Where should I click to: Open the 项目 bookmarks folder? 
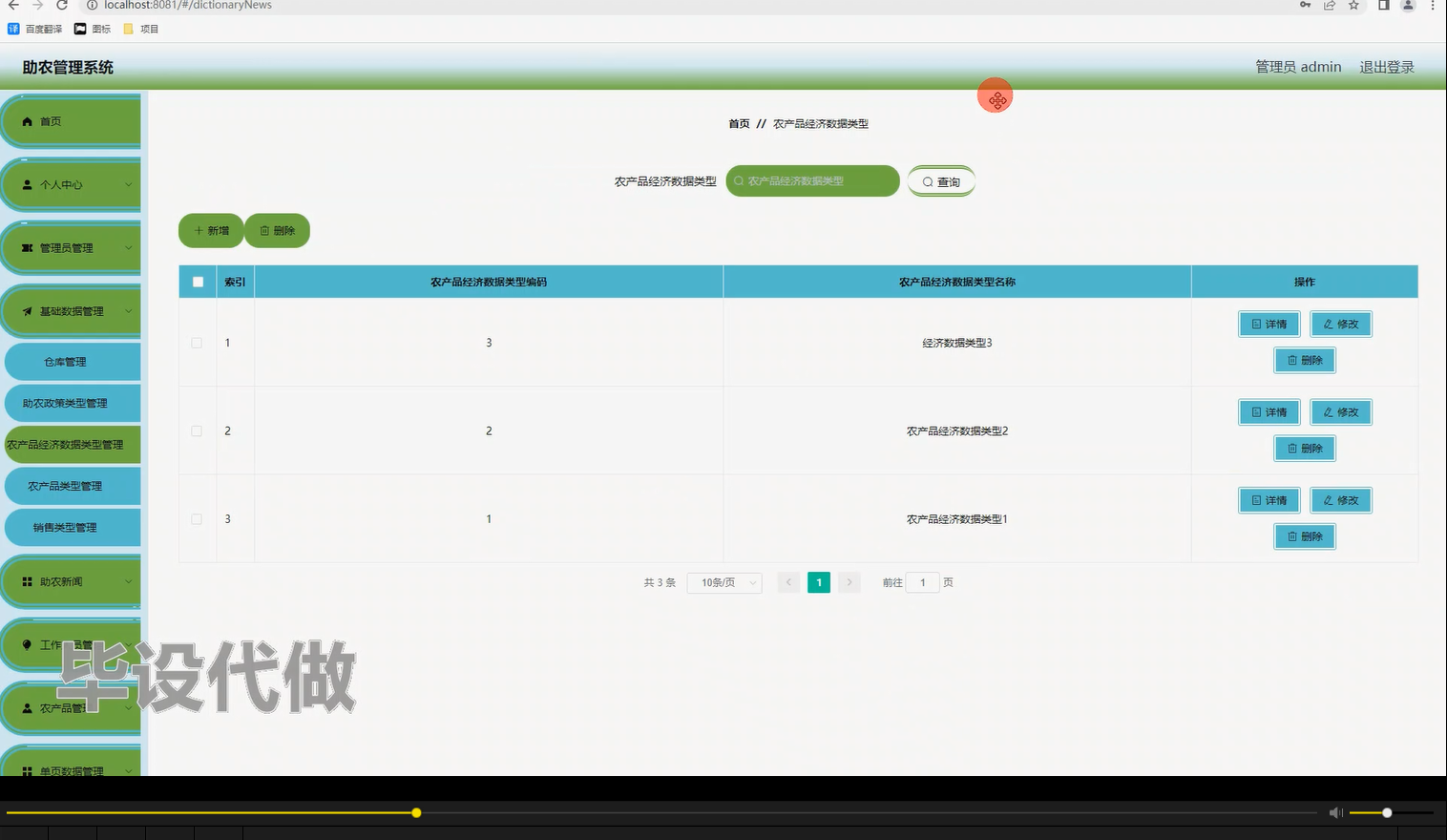141,29
